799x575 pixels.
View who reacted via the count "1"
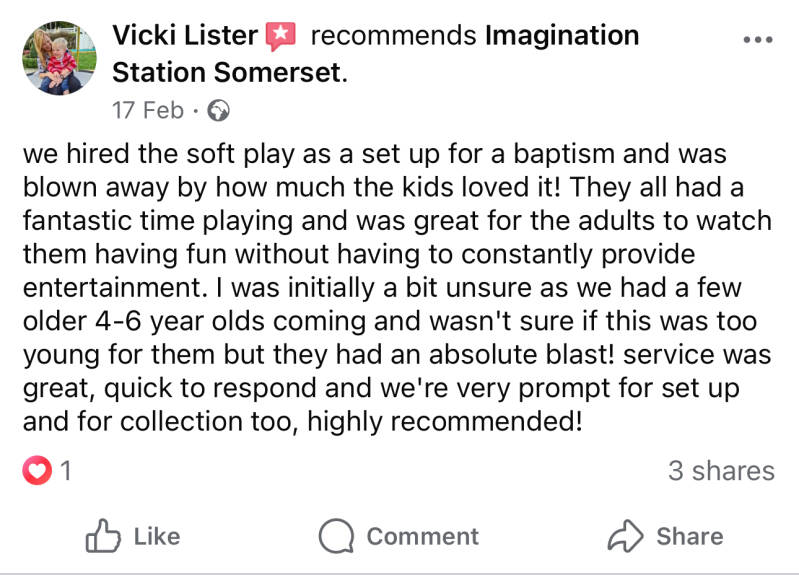point(66,470)
